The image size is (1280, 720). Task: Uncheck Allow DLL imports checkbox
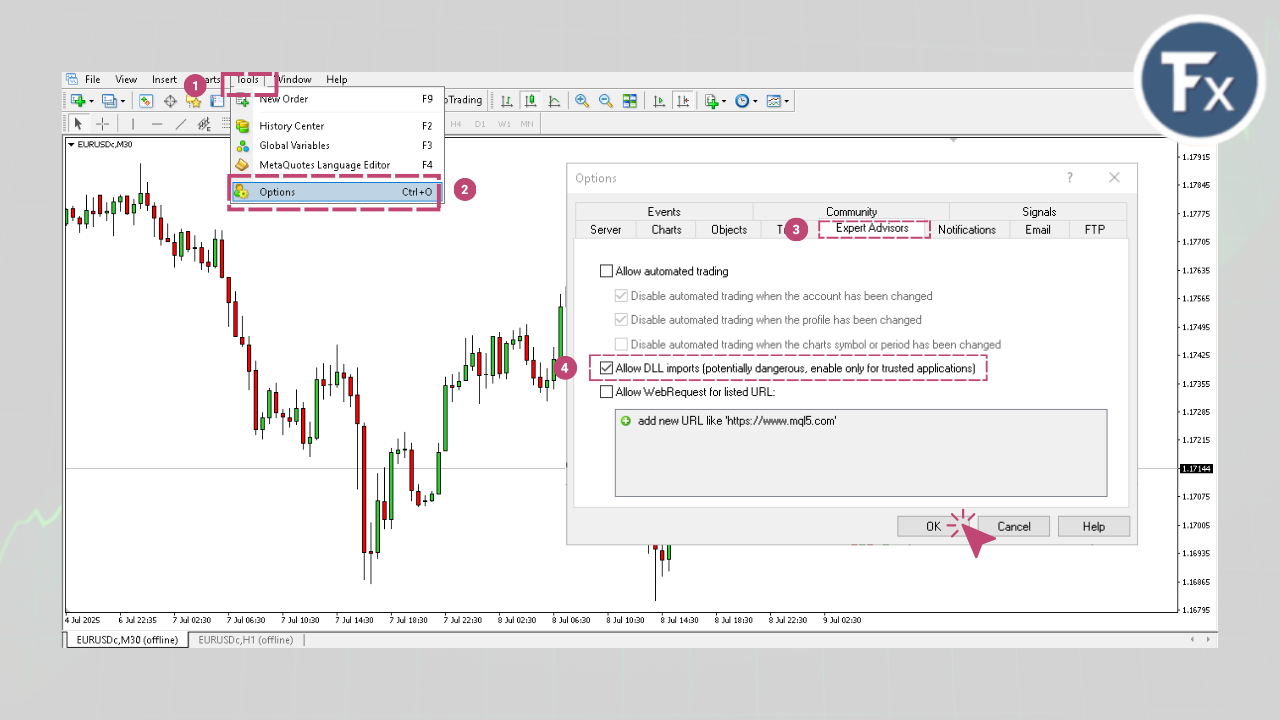click(x=606, y=369)
